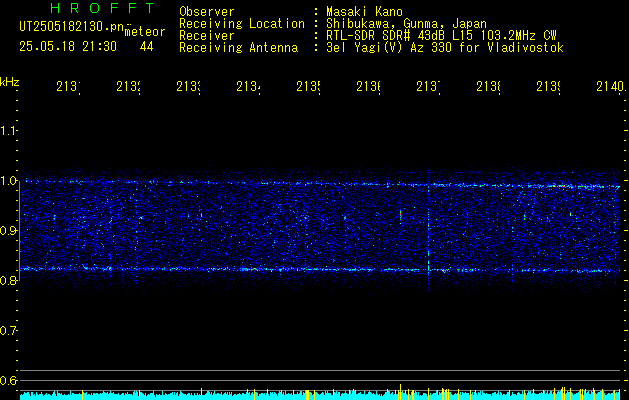The width and height of the screenshot is (629, 400).
Task: Click the 2138 time marker
Action: tap(489, 86)
